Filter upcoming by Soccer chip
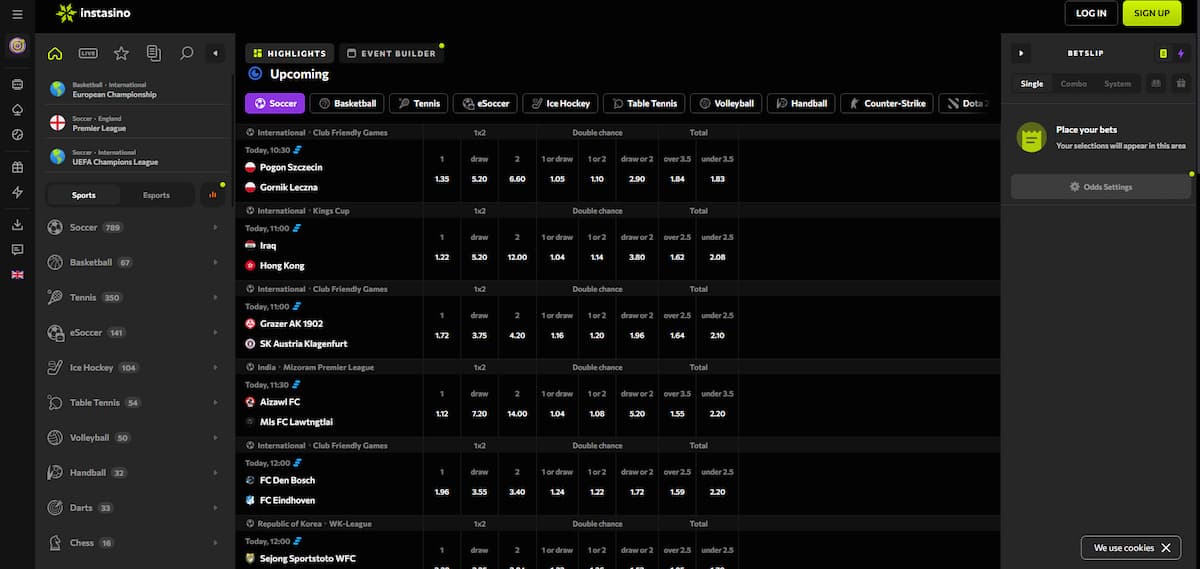The width and height of the screenshot is (1200, 569). (x=275, y=103)
